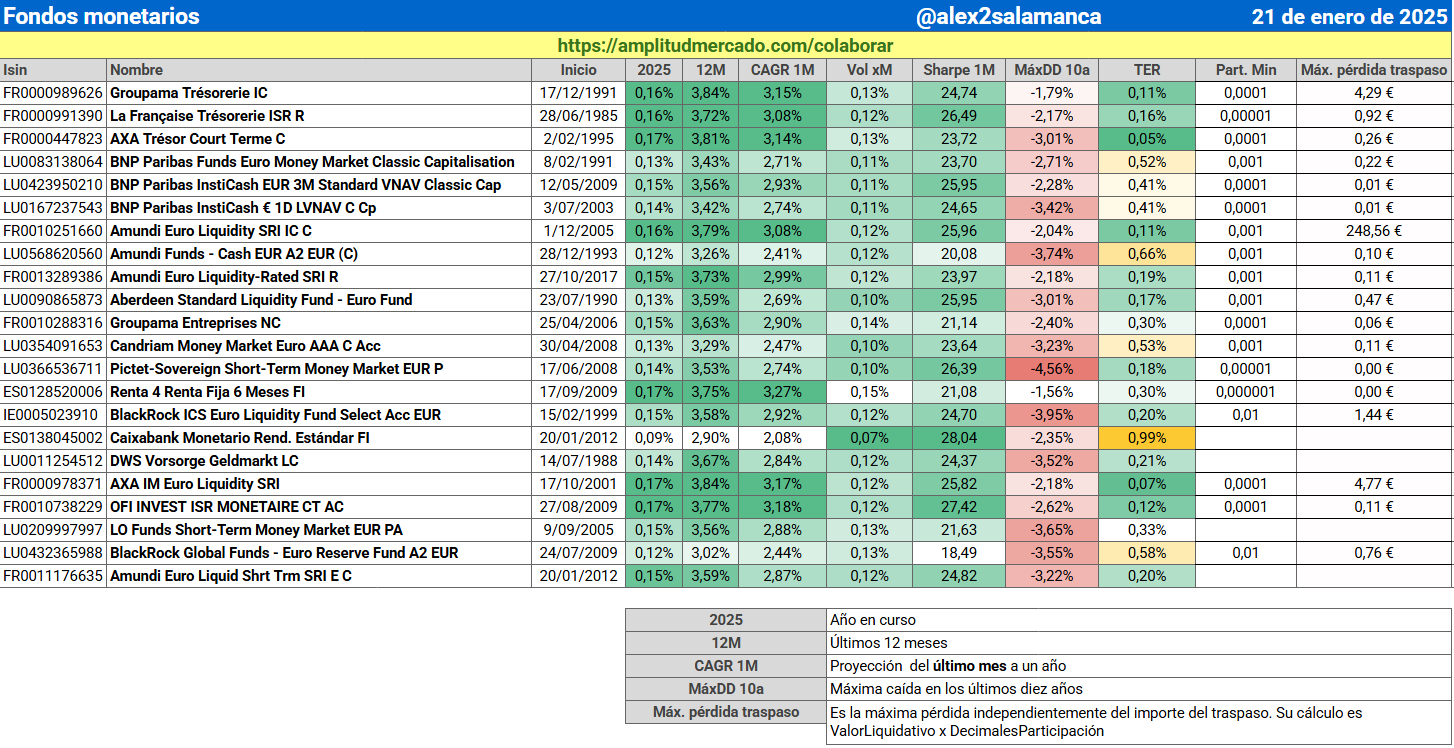Select Amundi Funds - Cash EUR A2 name
Viewport: 1454px width, 748px height.
point(233,254)
